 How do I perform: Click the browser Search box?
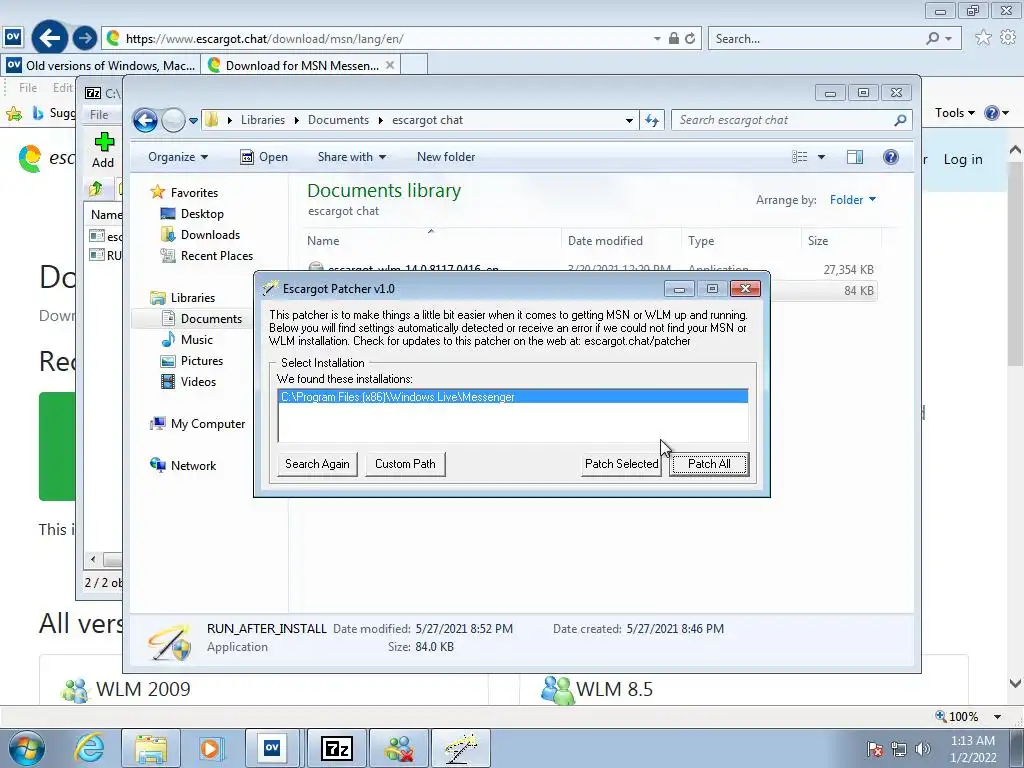(818, 39)
